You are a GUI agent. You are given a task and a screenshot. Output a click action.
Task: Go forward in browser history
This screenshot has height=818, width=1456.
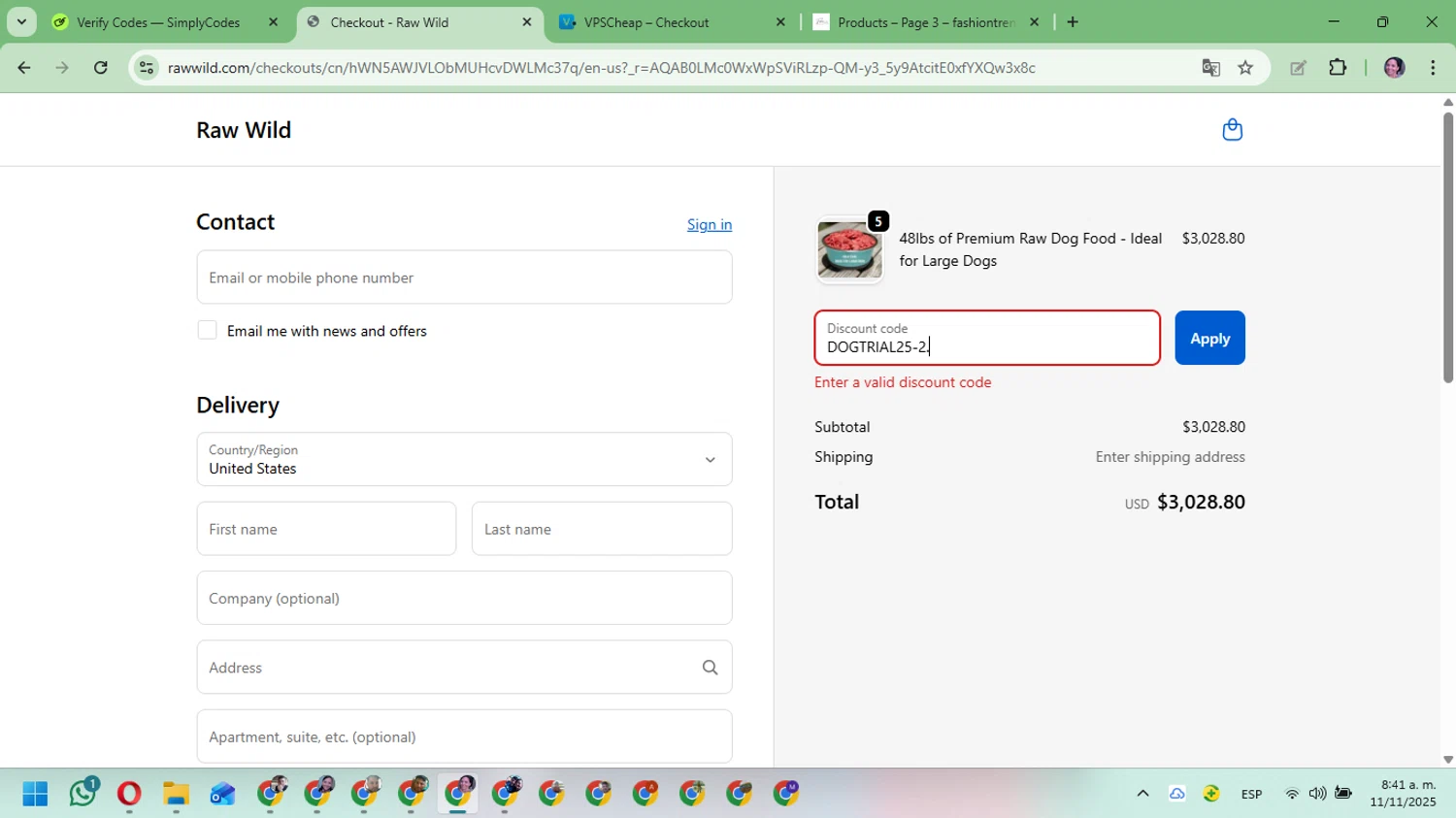coord(62,67)
